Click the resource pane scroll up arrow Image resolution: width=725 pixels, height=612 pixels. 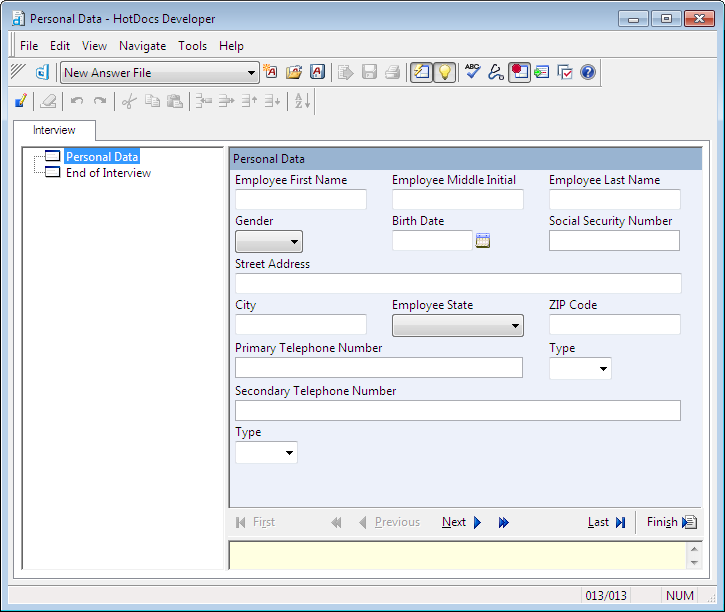[x=694, y=549]
